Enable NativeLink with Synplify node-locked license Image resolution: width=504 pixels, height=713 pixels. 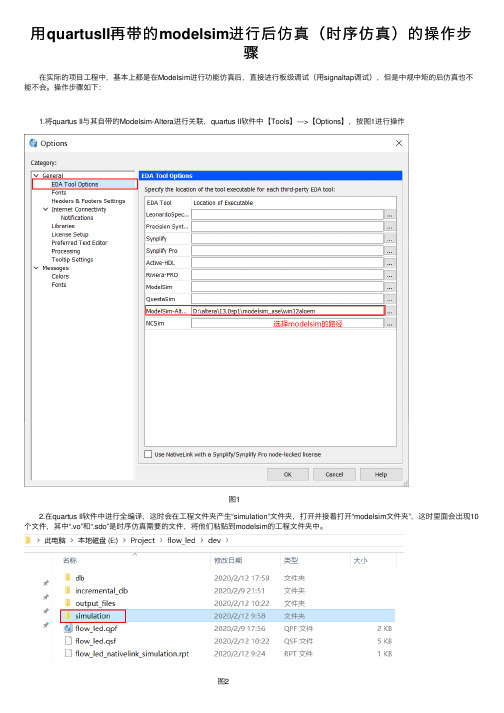[148, 454]
